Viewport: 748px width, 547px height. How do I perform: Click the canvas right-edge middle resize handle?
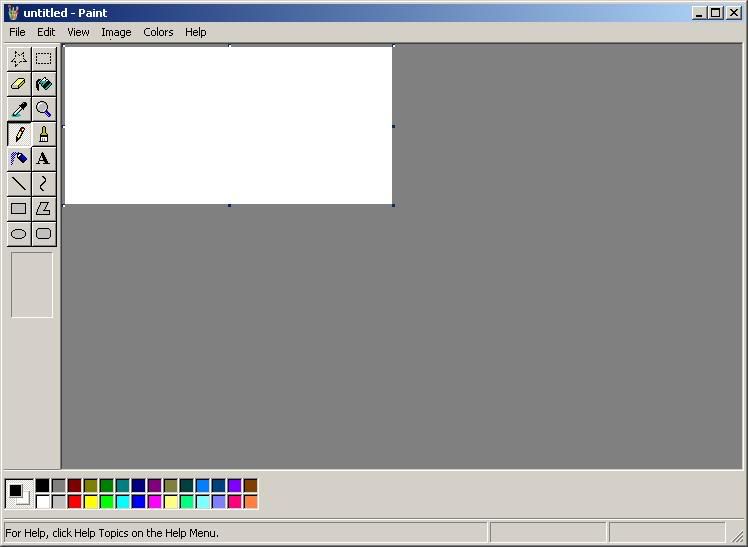click(394, 126)
